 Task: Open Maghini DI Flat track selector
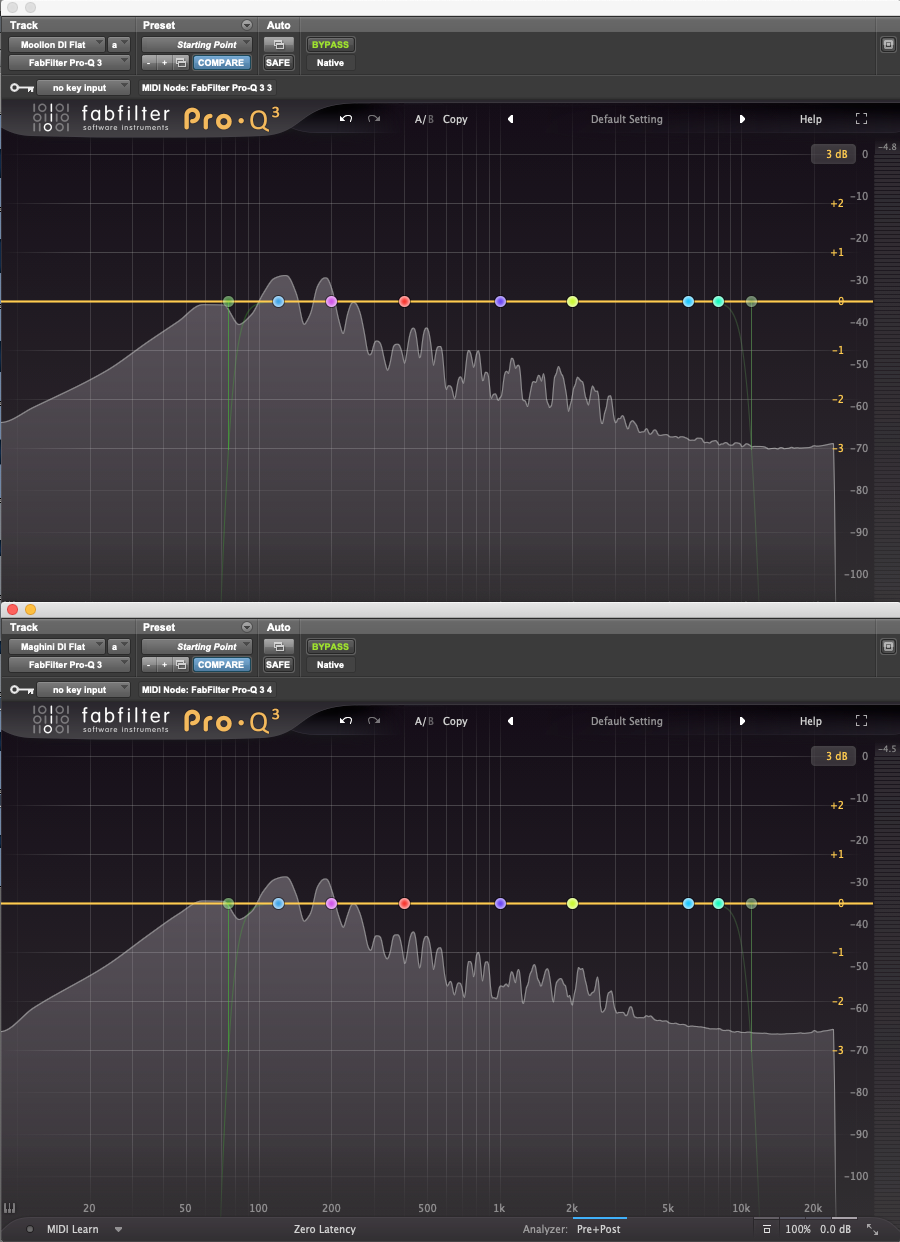coord(57,647)
